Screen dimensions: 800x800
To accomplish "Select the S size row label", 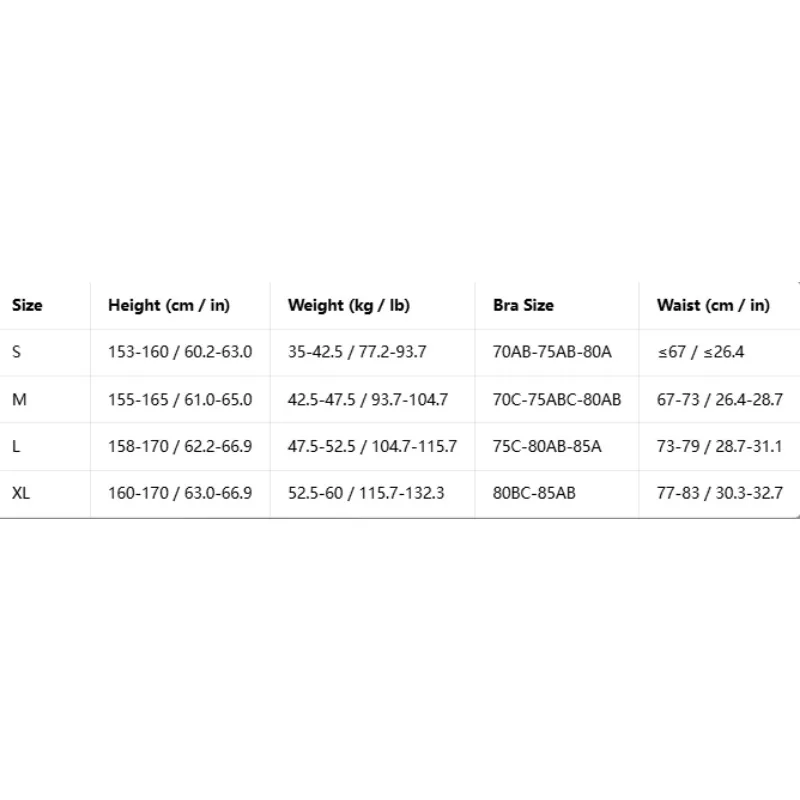I will click(x=16, y=352).
